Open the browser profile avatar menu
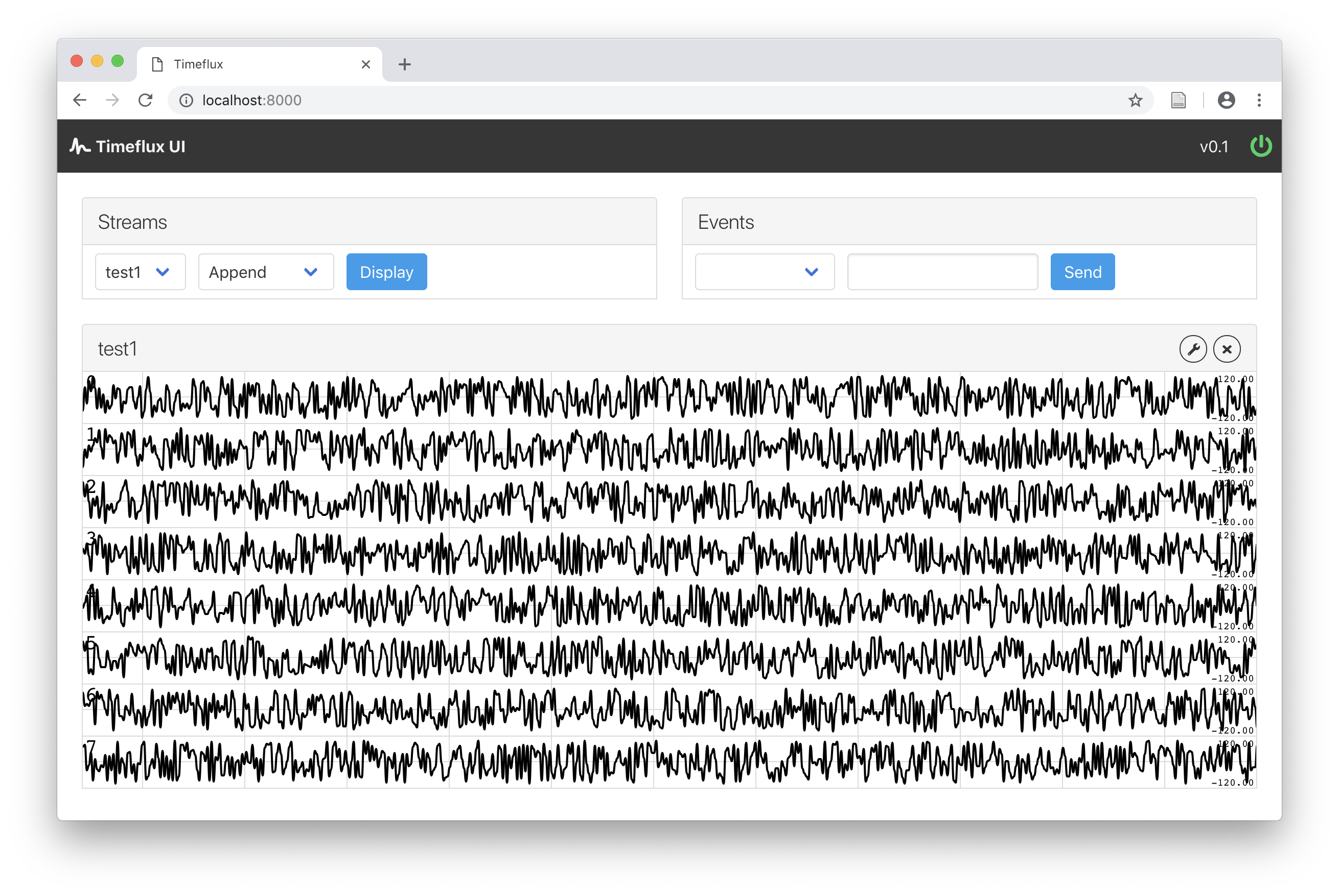 1226,101
